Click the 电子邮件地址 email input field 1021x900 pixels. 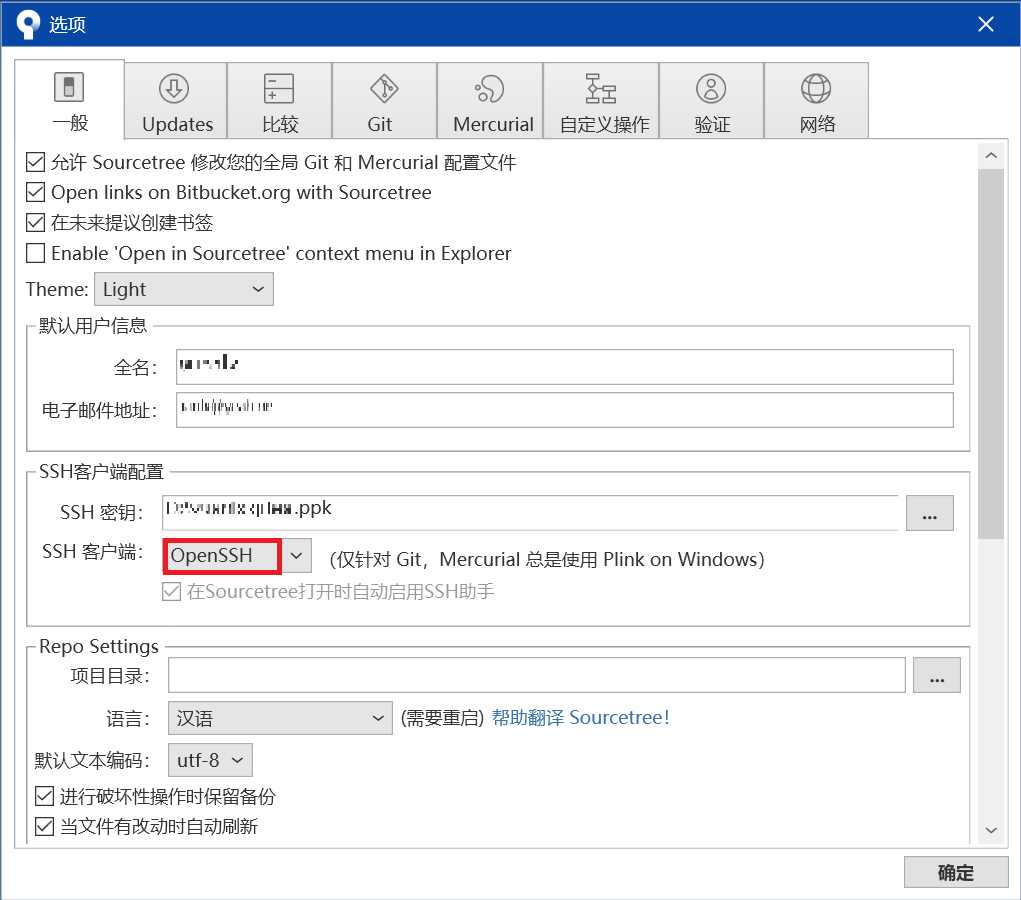point(565,410)
